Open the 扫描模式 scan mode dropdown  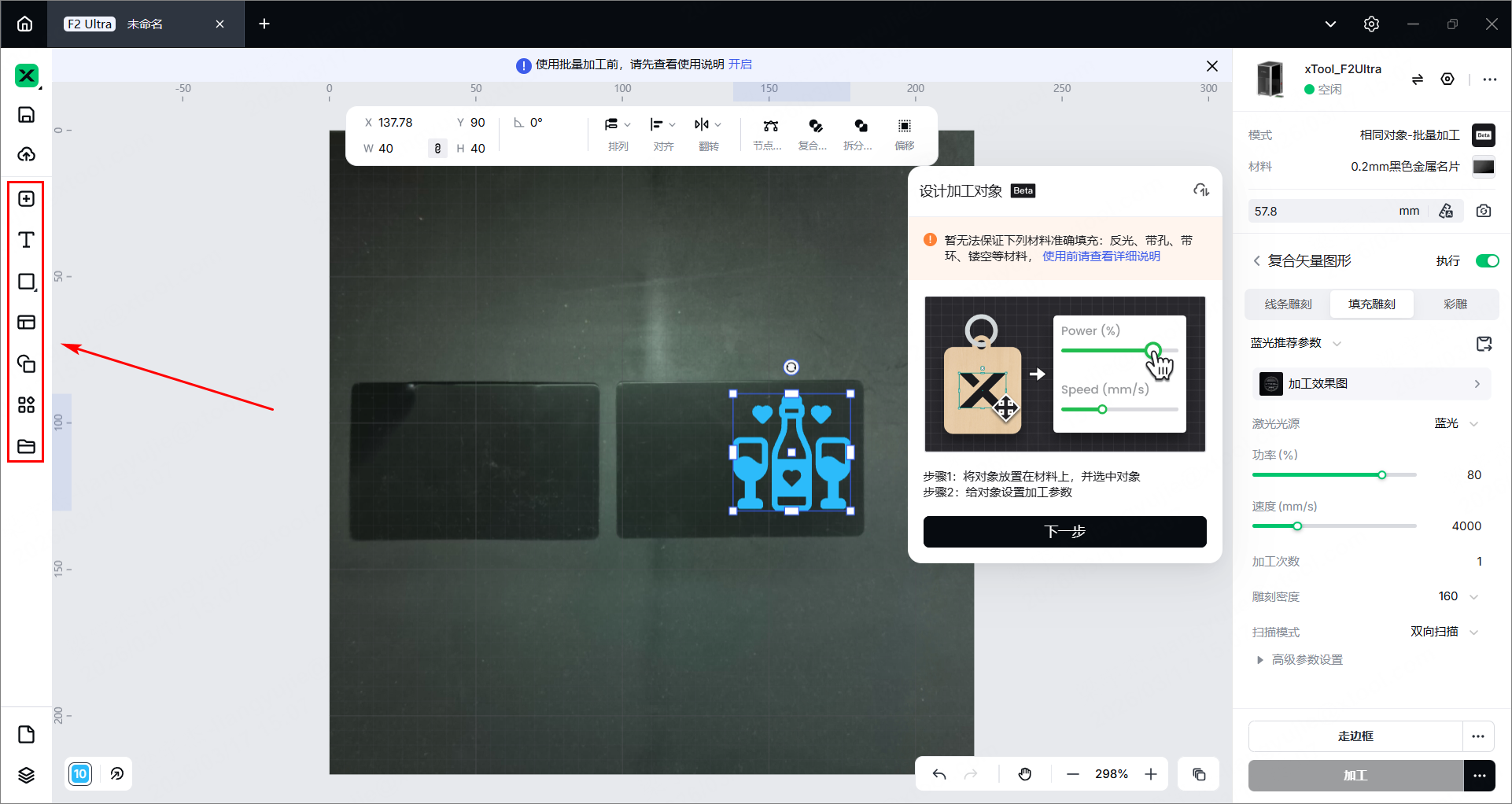point(1473,633)
